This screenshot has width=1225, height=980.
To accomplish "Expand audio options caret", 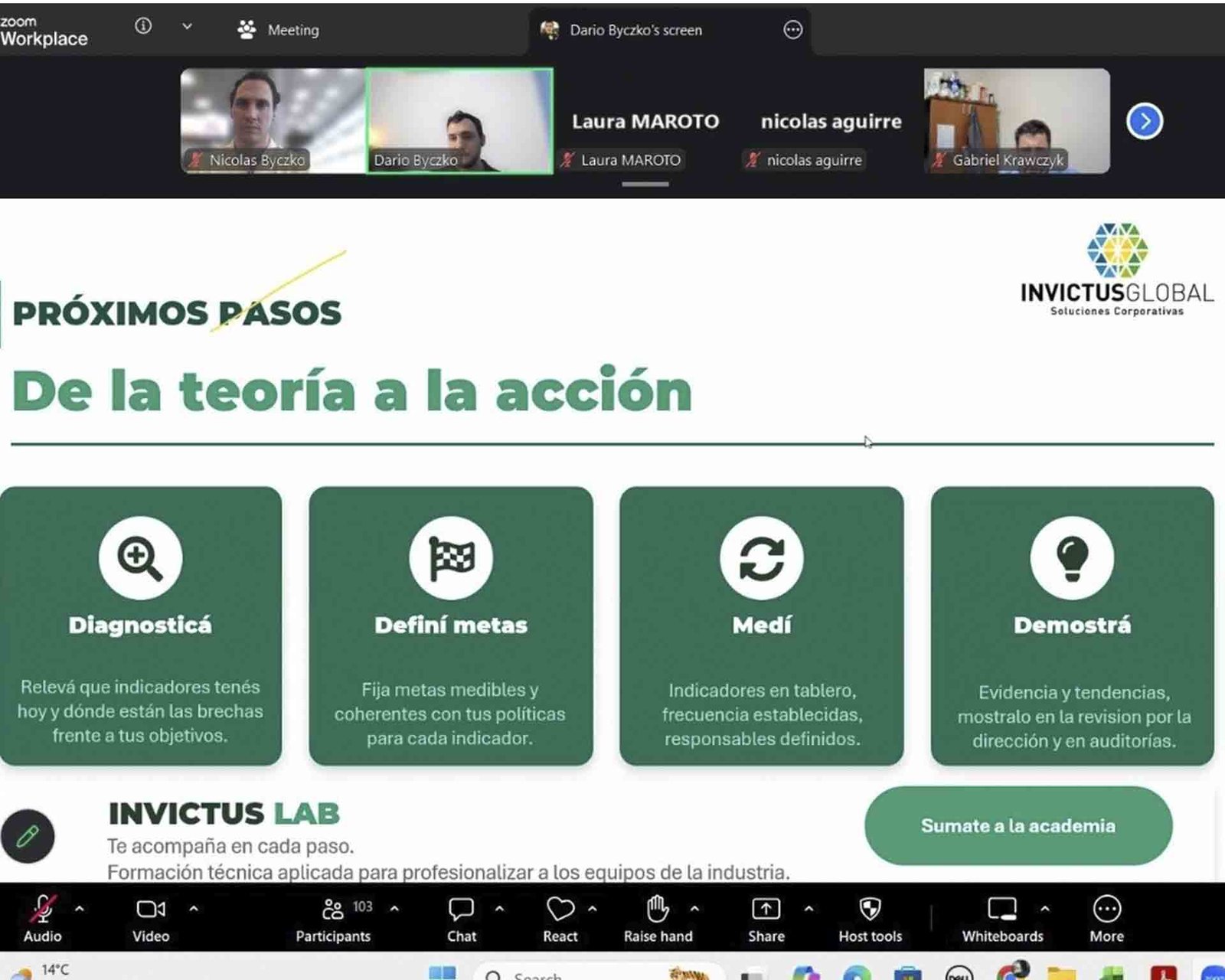I will (80, 909).
